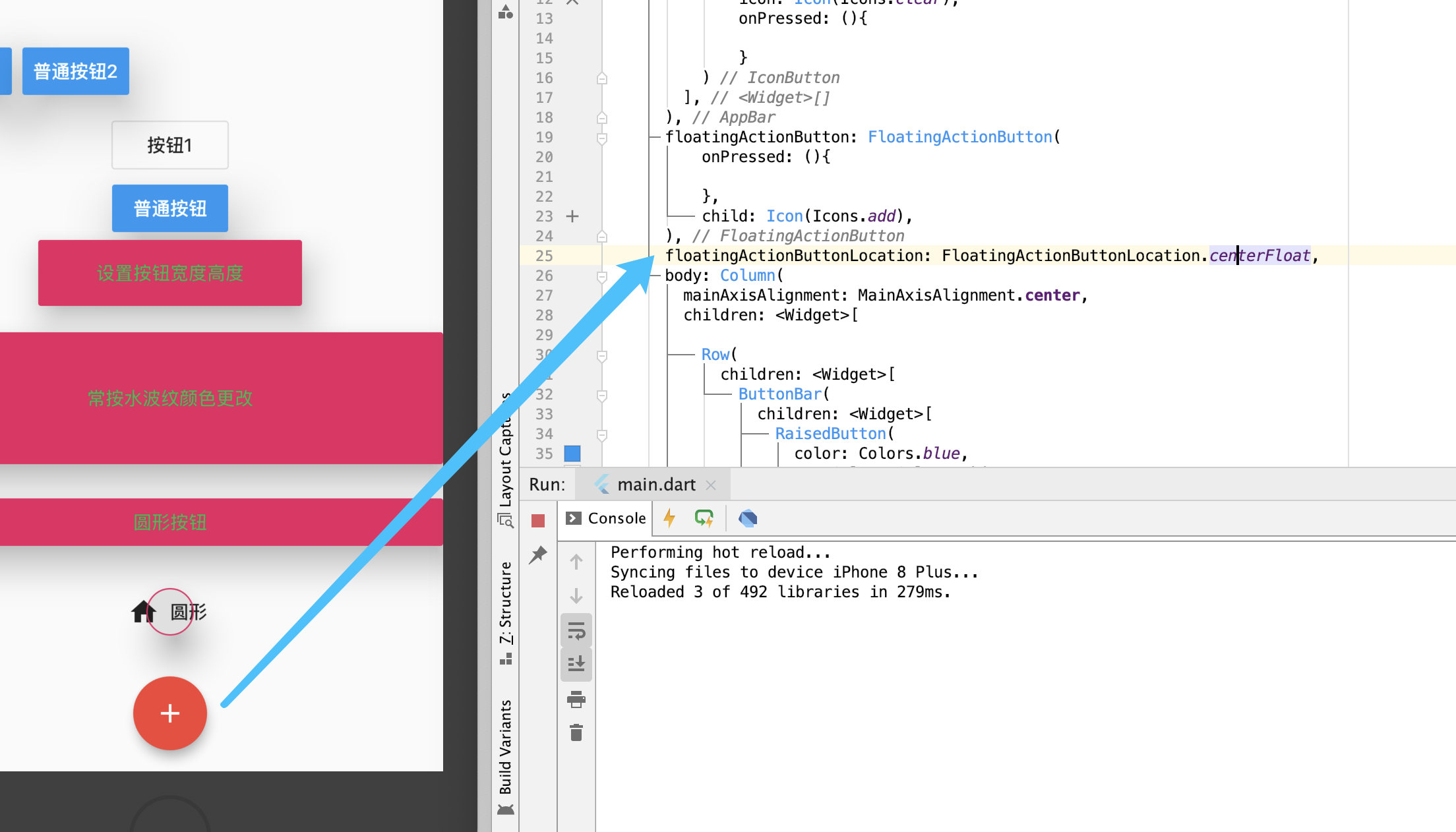Collapse code fold at line 19 FloatingActionButton
The width and height of the screenshot is (1456, 832).
click(601, 138)
